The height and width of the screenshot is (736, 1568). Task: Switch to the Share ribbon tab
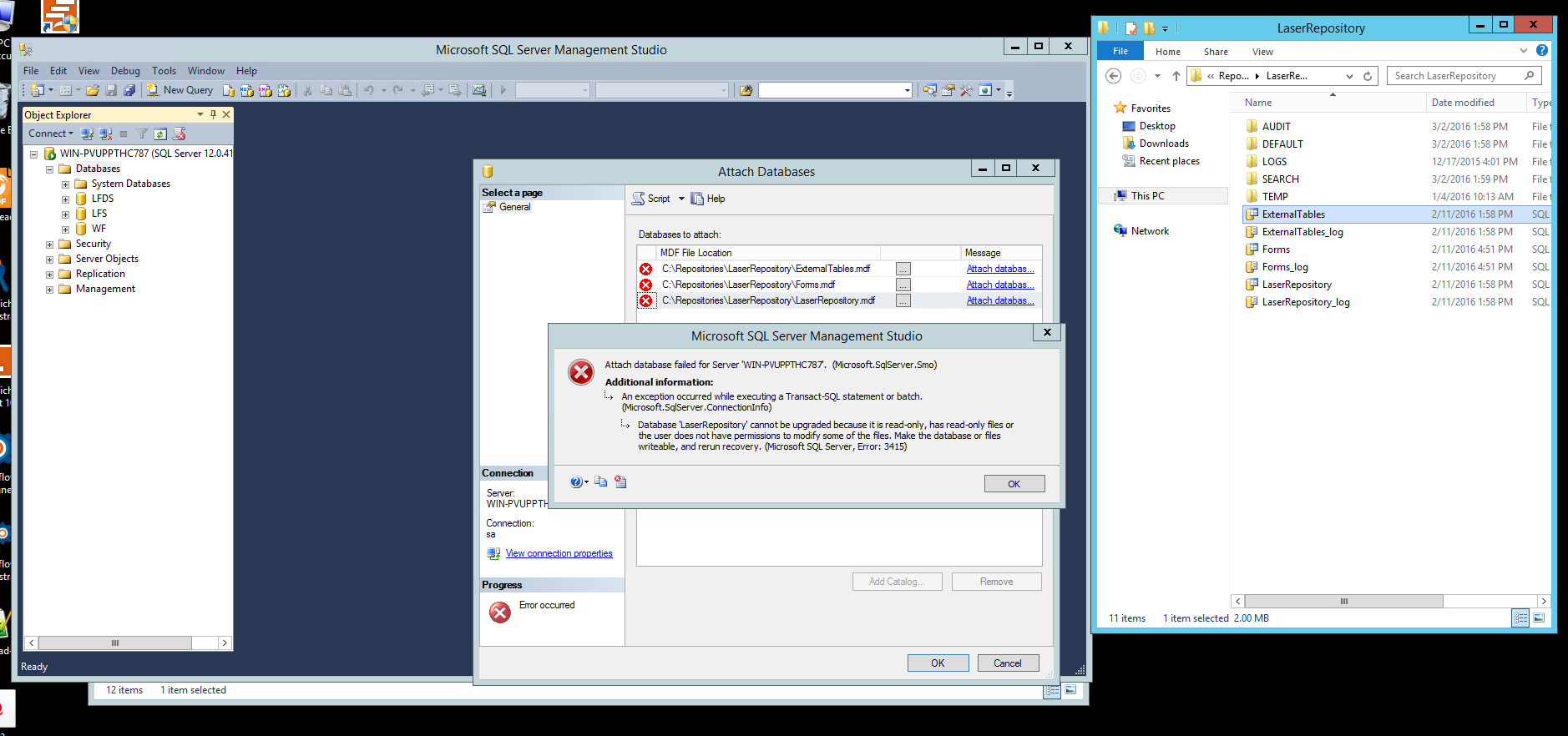click(x=1216, y=52)
